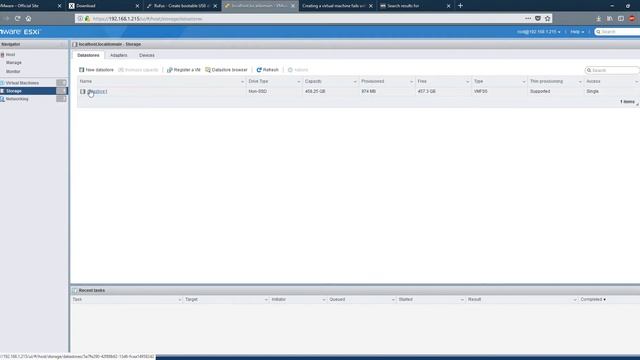640x360 pixels.
Task: Select Host in the Navigator
Action: click(10, 55)
